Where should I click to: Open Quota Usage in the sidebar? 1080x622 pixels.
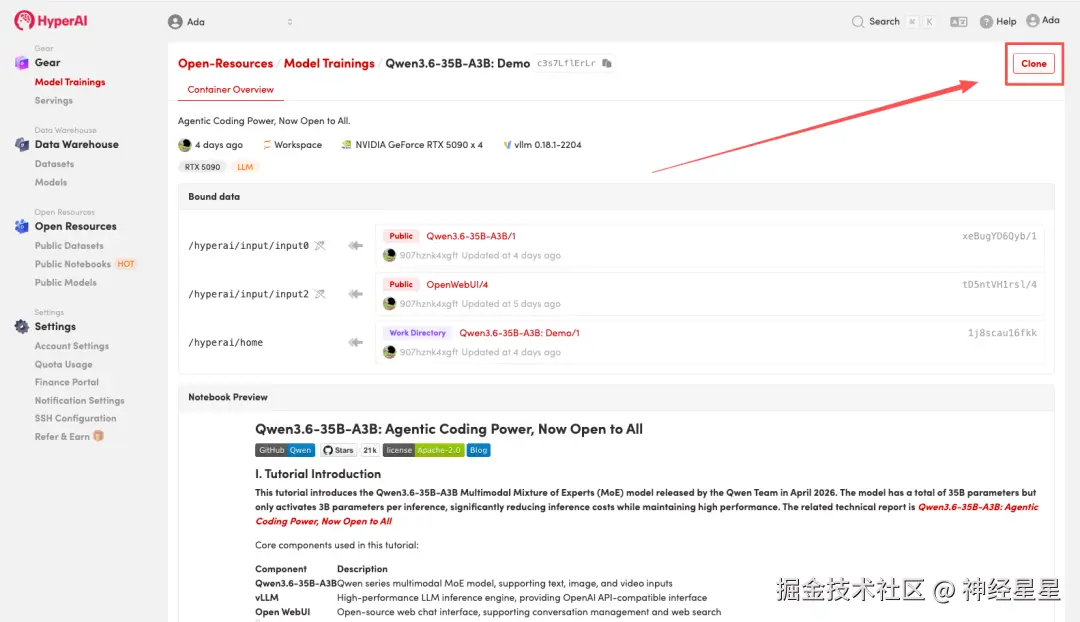click(x=63, y=364)
